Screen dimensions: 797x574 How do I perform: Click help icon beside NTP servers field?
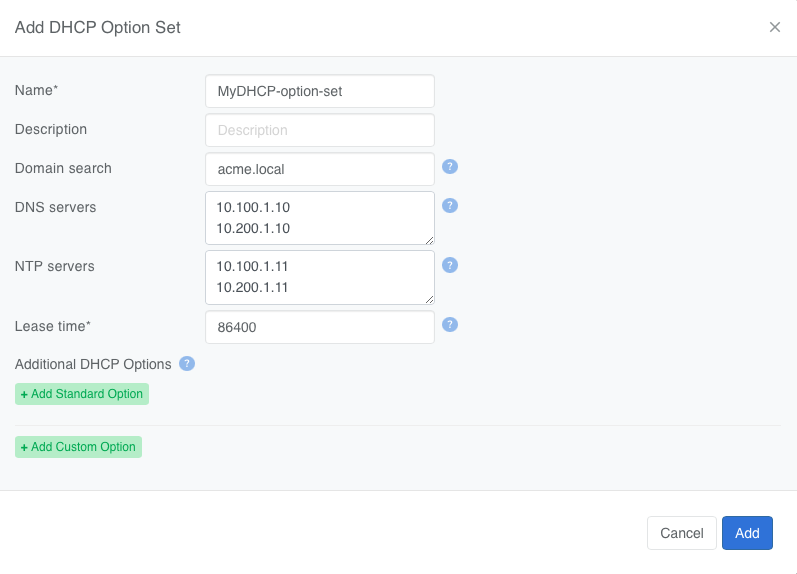pos(450,265)
